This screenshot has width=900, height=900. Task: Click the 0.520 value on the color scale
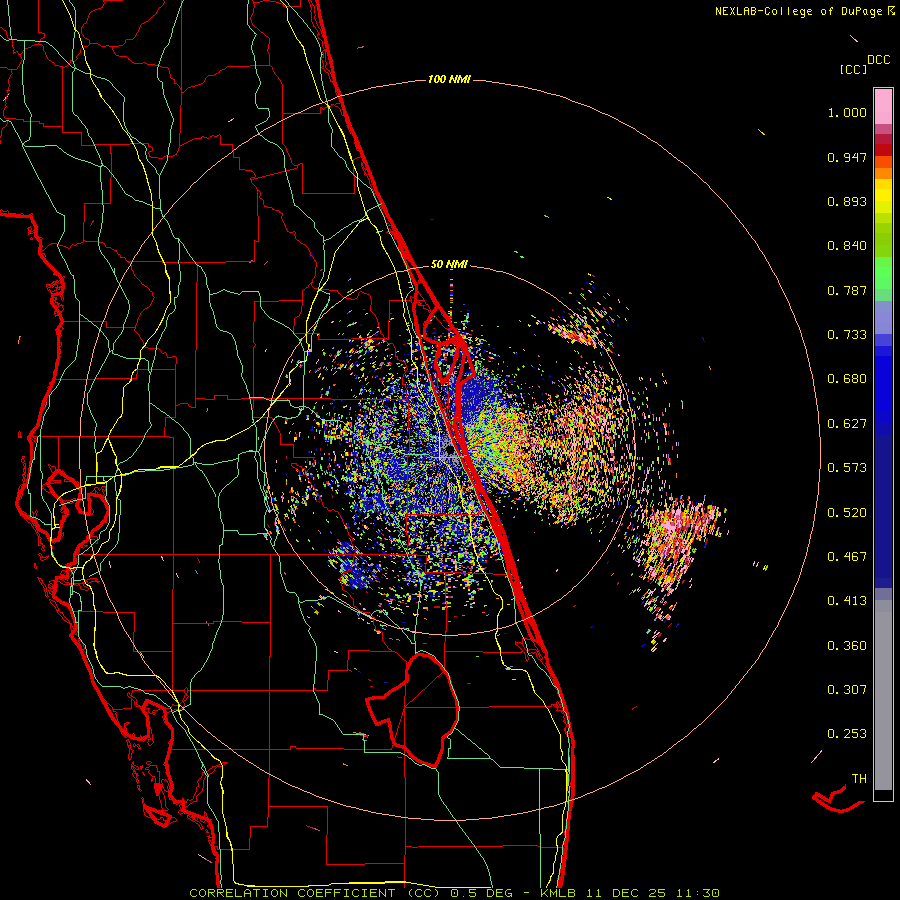click(x=847, y=513)
